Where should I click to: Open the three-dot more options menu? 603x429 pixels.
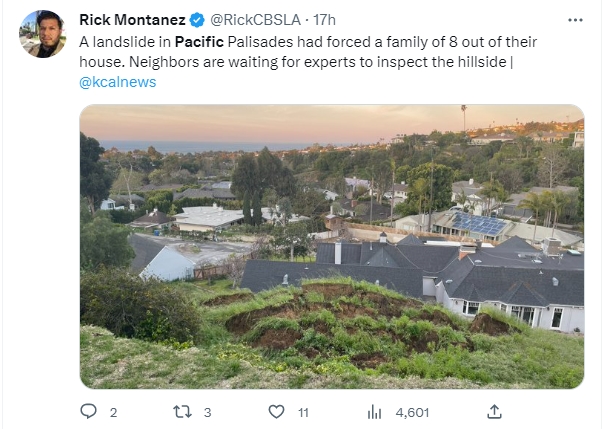pyautogui.click(x=575, y=20)
